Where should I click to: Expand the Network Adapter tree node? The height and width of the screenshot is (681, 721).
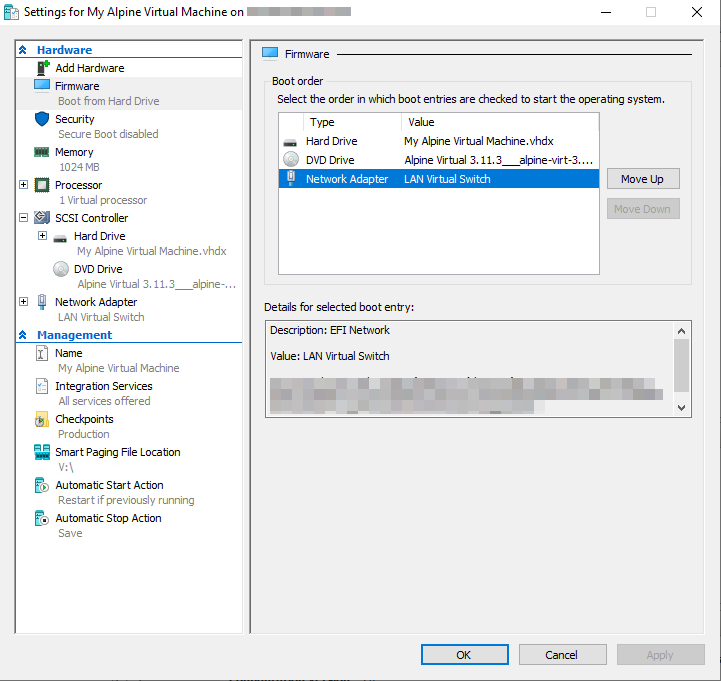[x=24, y=302]
